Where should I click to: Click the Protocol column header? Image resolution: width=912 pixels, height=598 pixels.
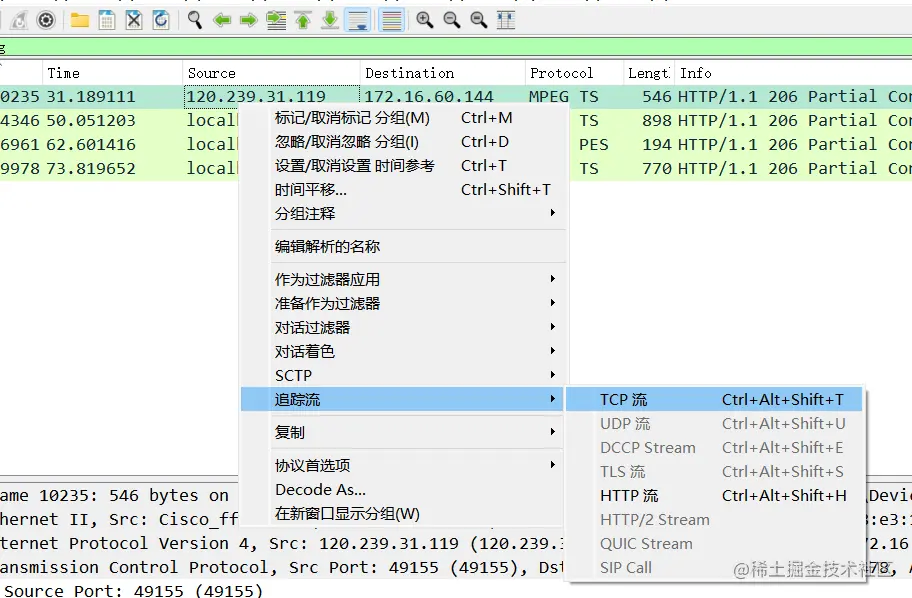[x=560, y=72]
